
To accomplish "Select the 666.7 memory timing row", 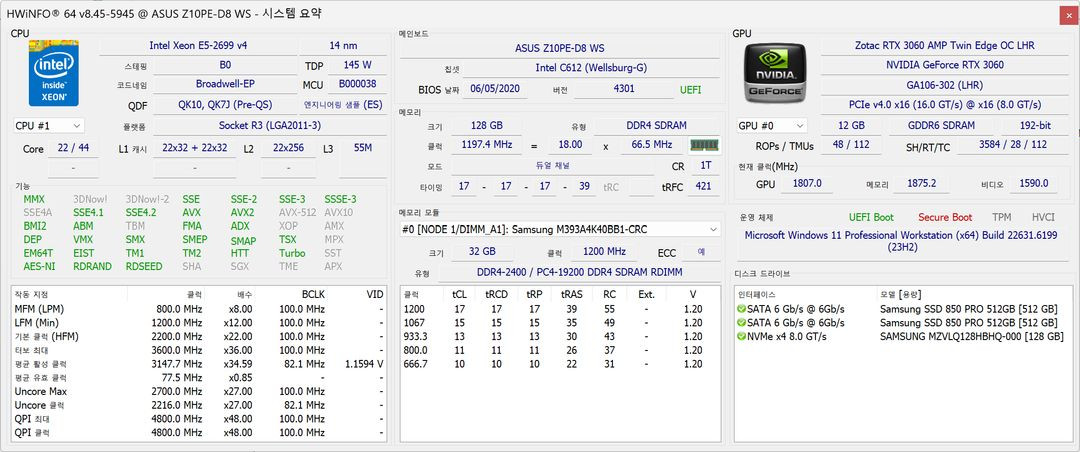I will pos(560,364).
